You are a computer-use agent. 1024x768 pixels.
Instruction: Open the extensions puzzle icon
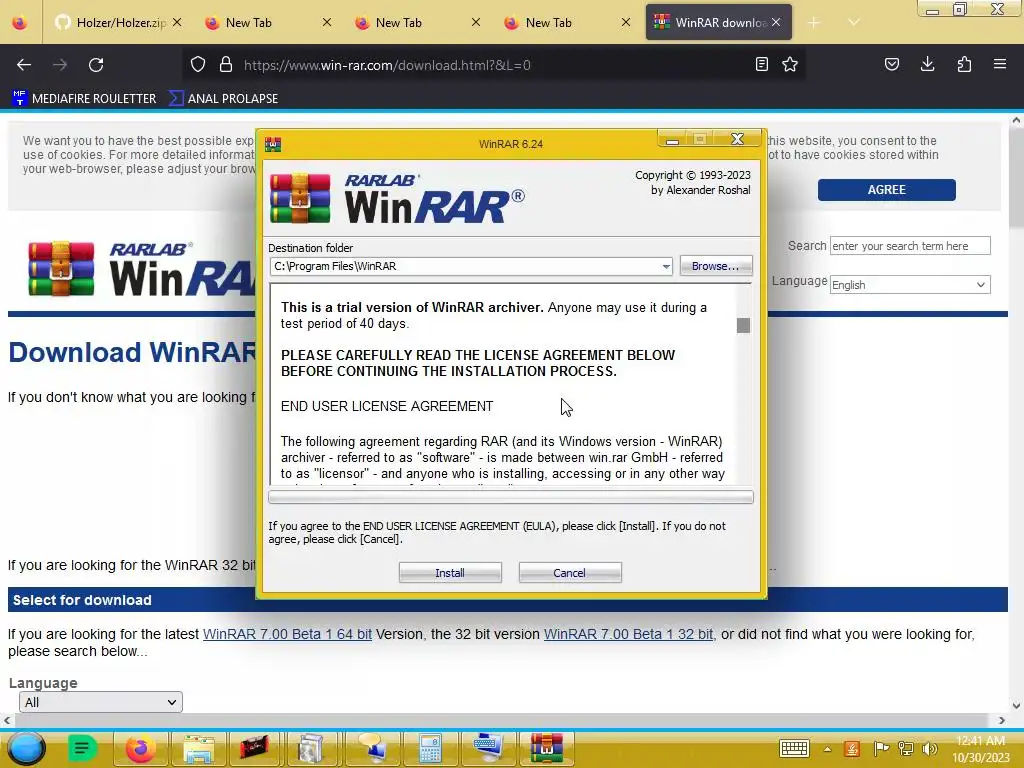tap(964, 65)
